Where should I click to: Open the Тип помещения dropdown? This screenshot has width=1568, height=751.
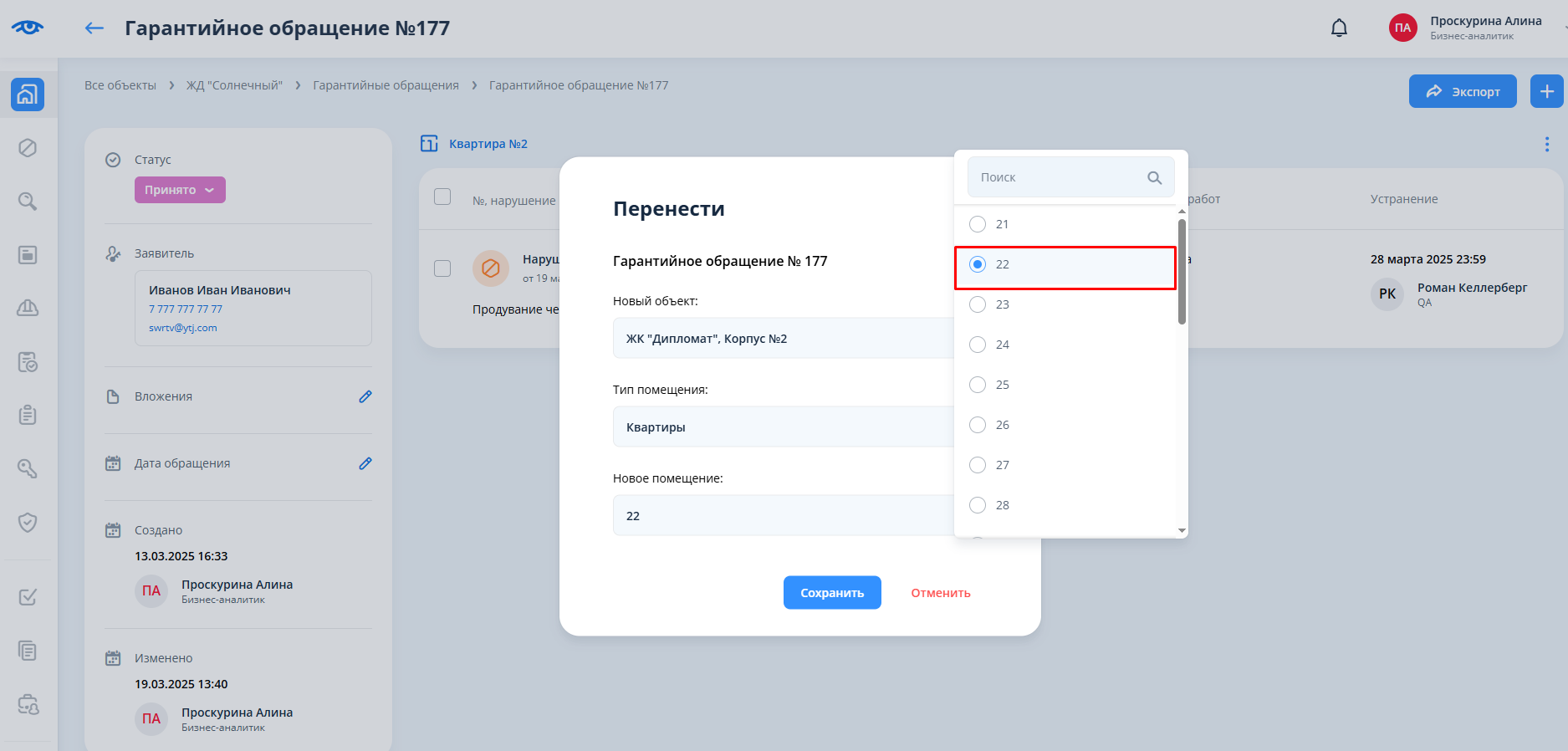click(x=783, y=427)
